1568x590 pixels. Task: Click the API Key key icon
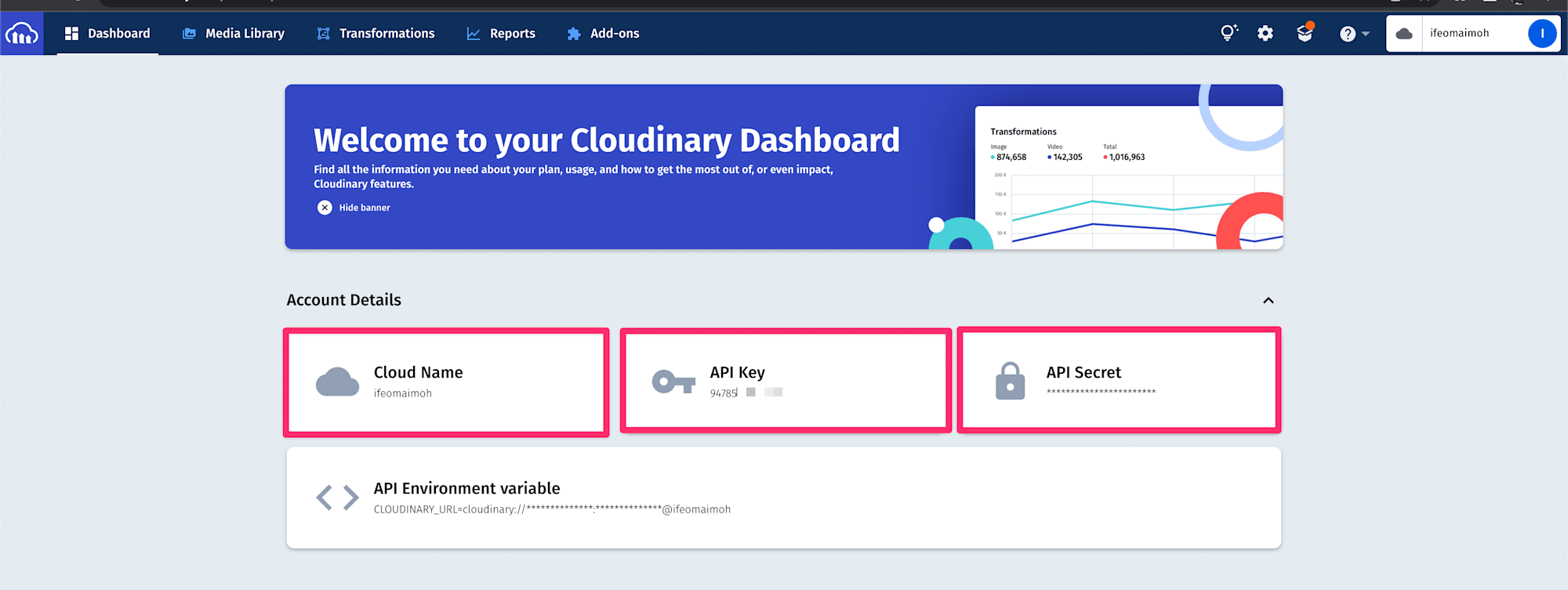point(673,382)
